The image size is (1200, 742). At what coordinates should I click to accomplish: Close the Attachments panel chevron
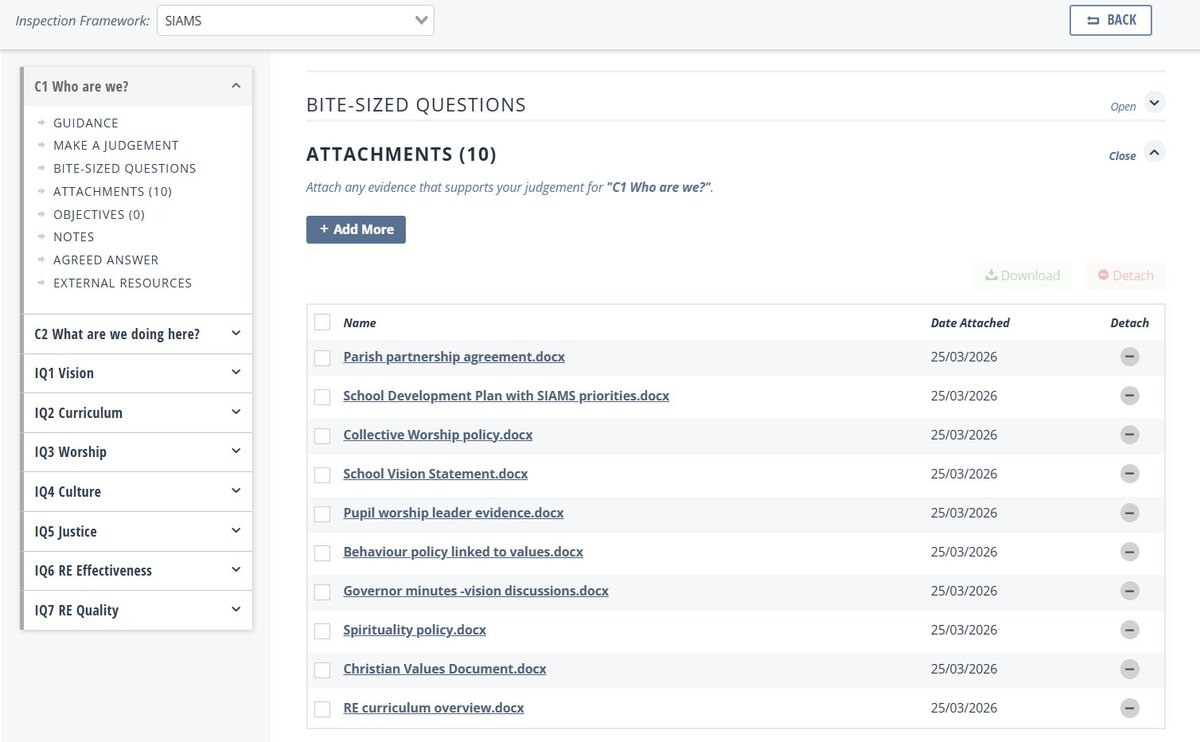pyautogui.click(x=1155, y=152)
